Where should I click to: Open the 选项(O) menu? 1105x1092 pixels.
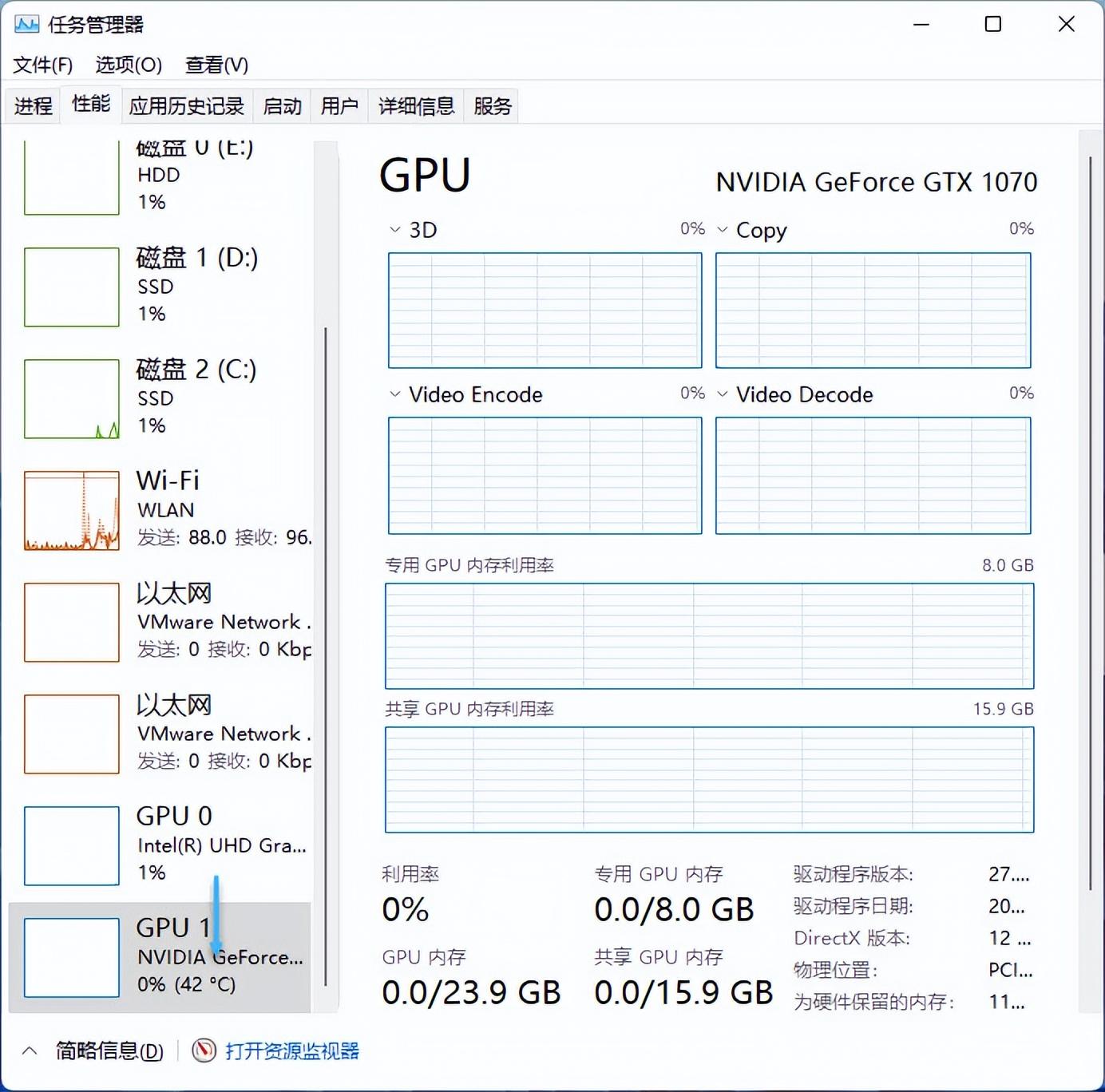click(128, 65)
